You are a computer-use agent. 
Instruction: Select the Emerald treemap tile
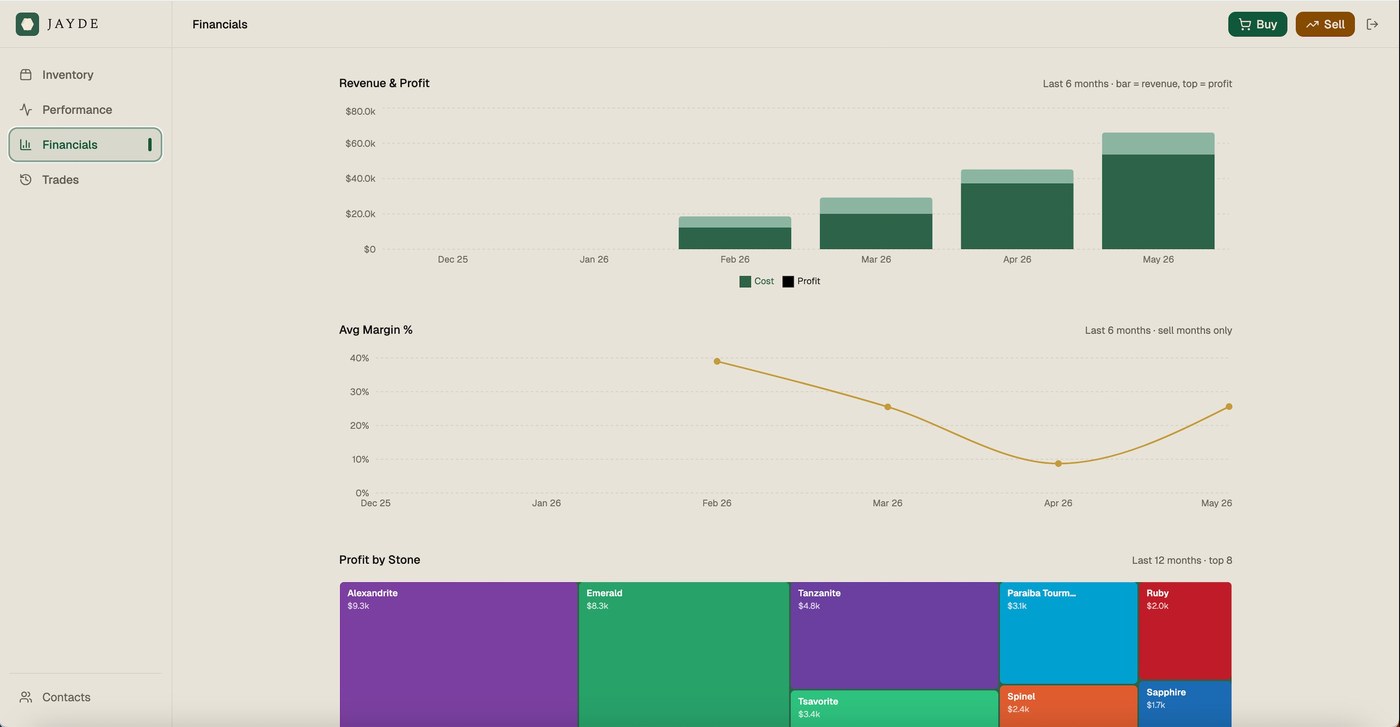pos(684,655)
